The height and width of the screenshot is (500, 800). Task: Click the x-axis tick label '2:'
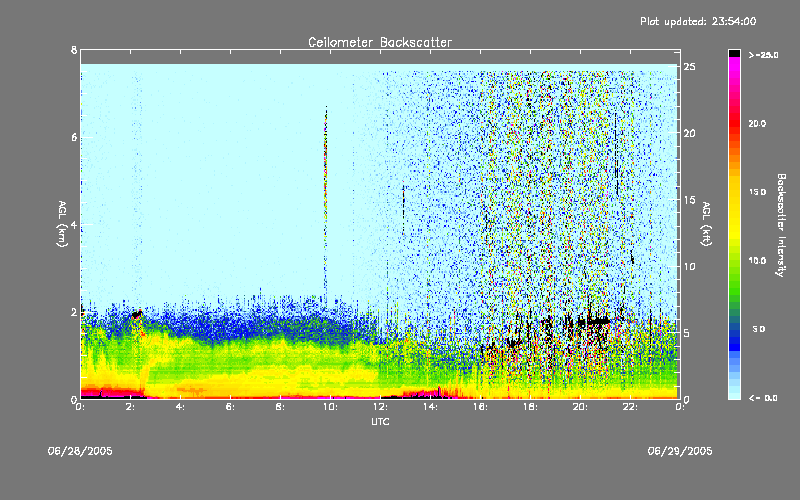[x=131, y=407]
